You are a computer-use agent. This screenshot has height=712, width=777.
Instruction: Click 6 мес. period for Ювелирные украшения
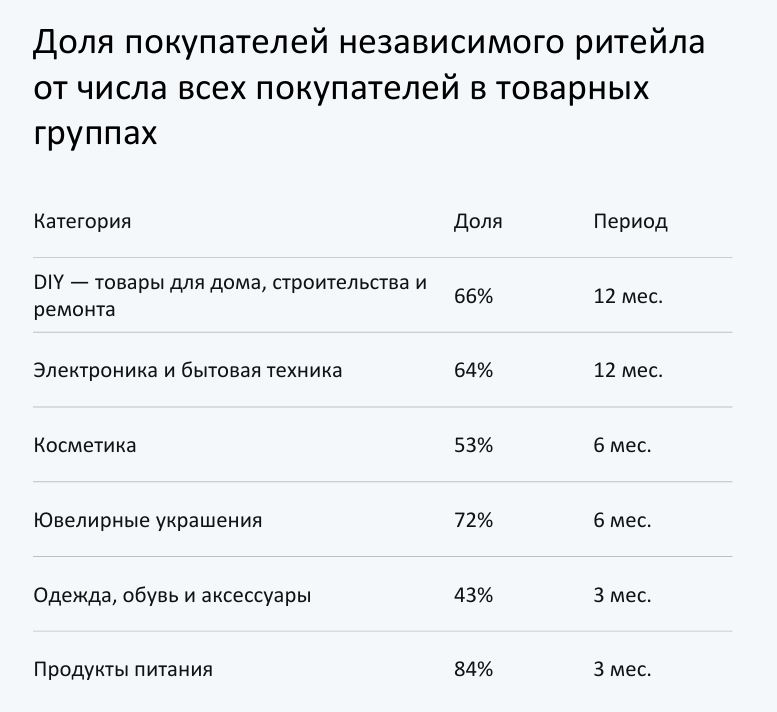[x=622, y=520]
